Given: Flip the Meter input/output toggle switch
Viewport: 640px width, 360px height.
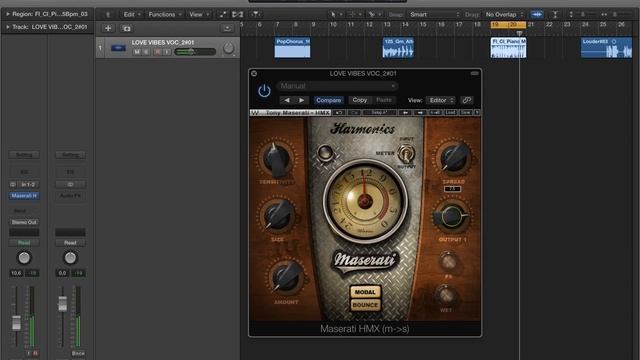Looking at the screenshot, I should click(x=406, y=153).
